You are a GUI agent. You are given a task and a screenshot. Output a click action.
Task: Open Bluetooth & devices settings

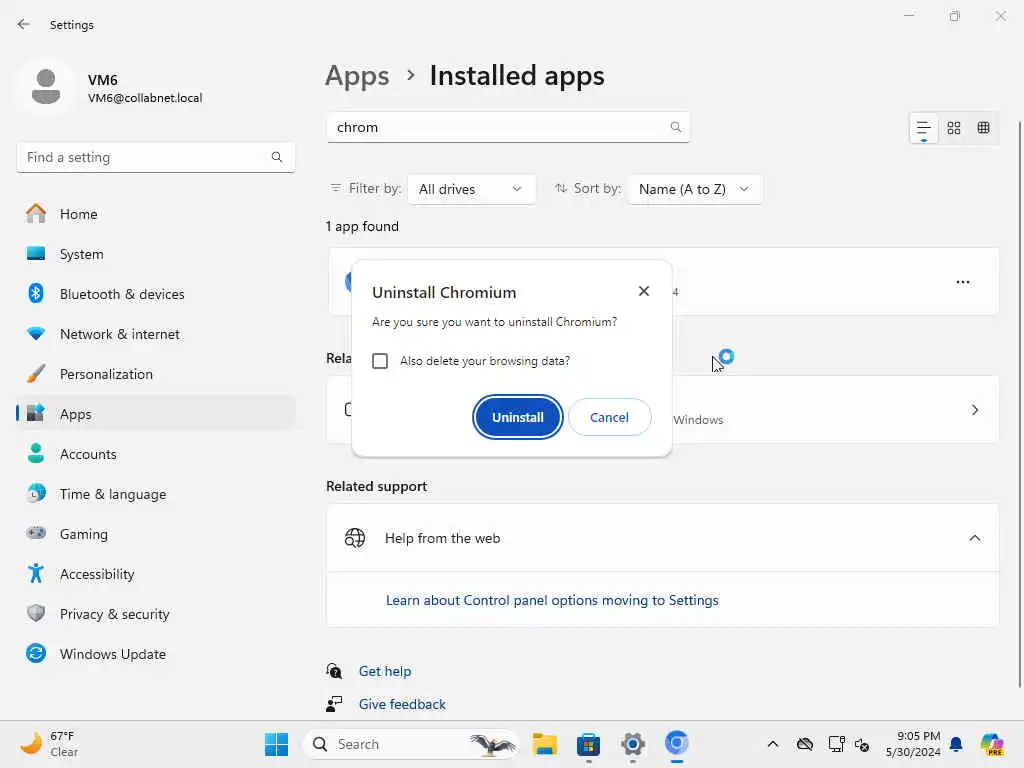coord(155,294)
